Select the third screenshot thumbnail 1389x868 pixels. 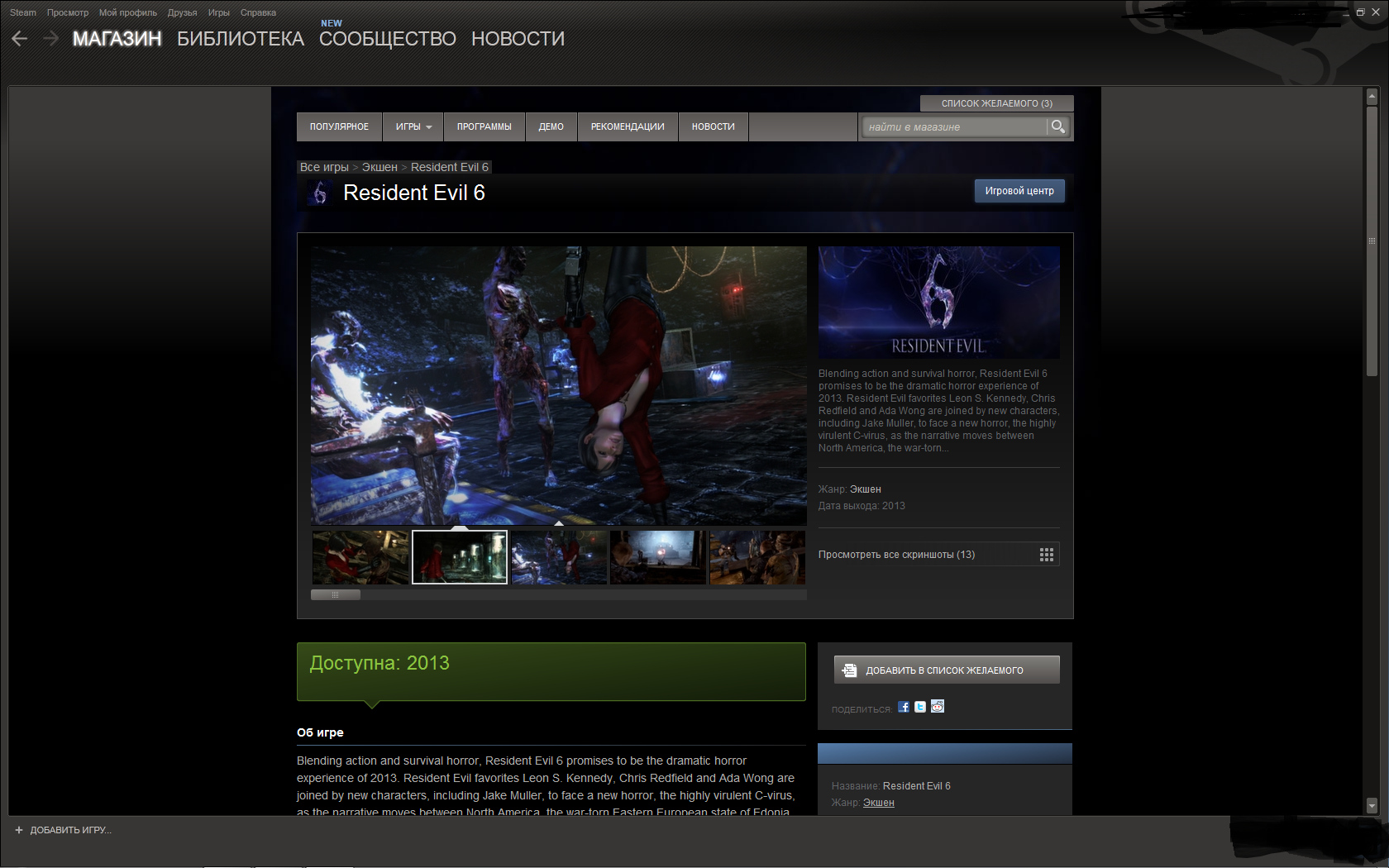559,557
